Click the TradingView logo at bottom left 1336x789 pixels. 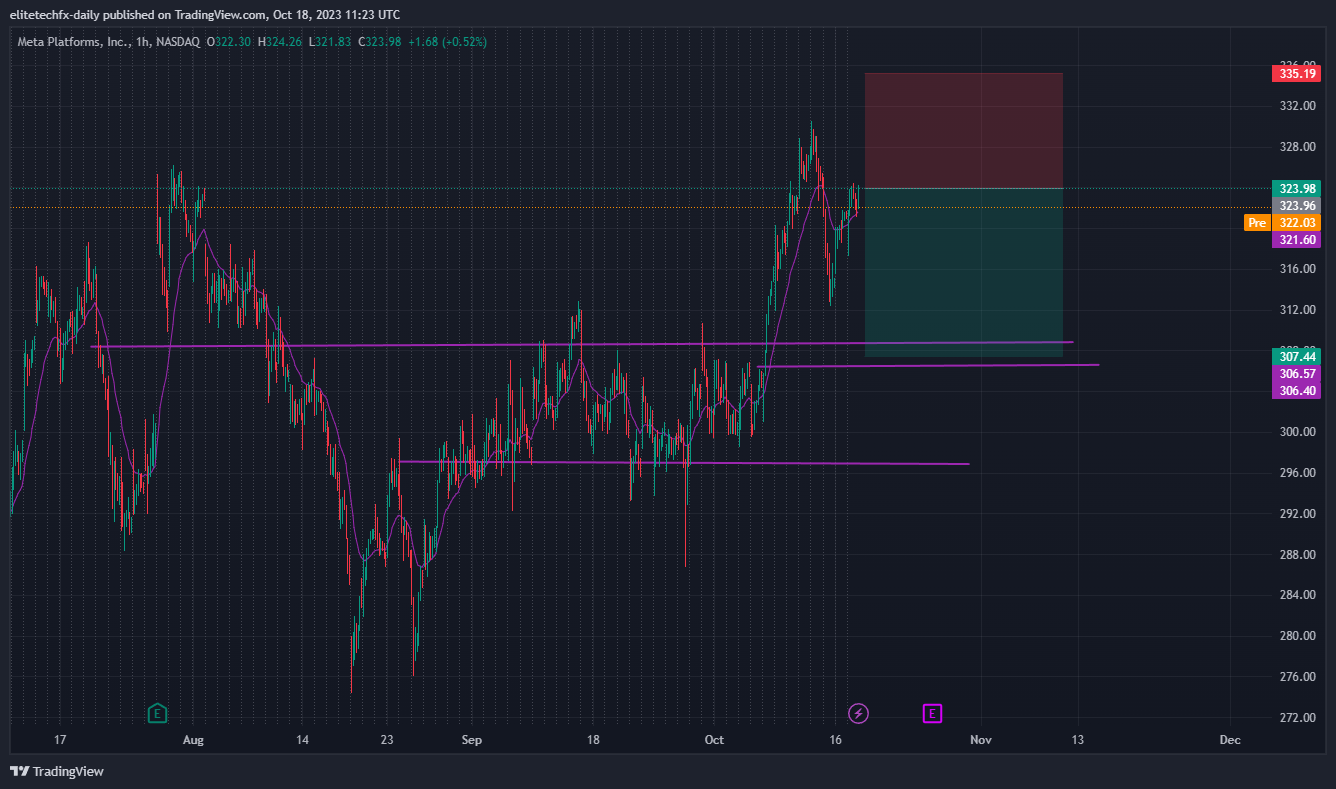[x=57, y=771]
